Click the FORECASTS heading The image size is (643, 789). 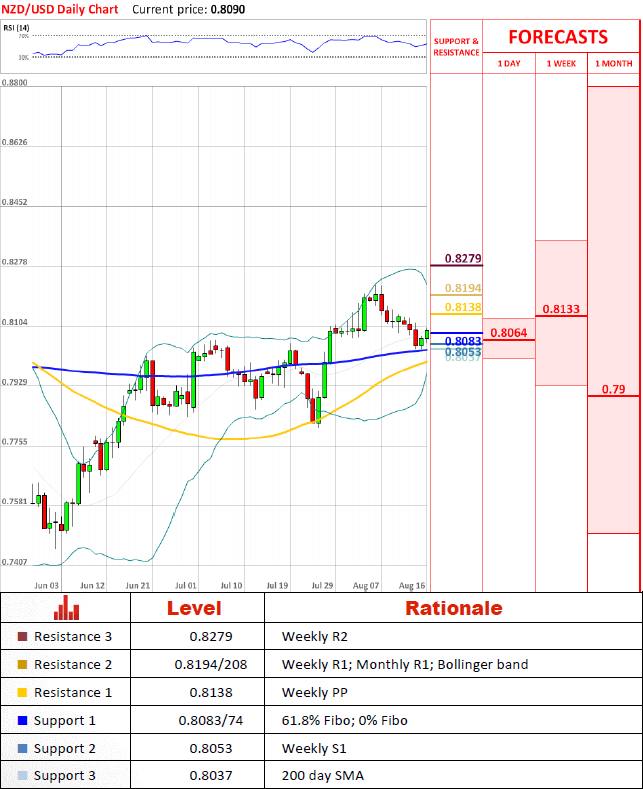point(557,37)
